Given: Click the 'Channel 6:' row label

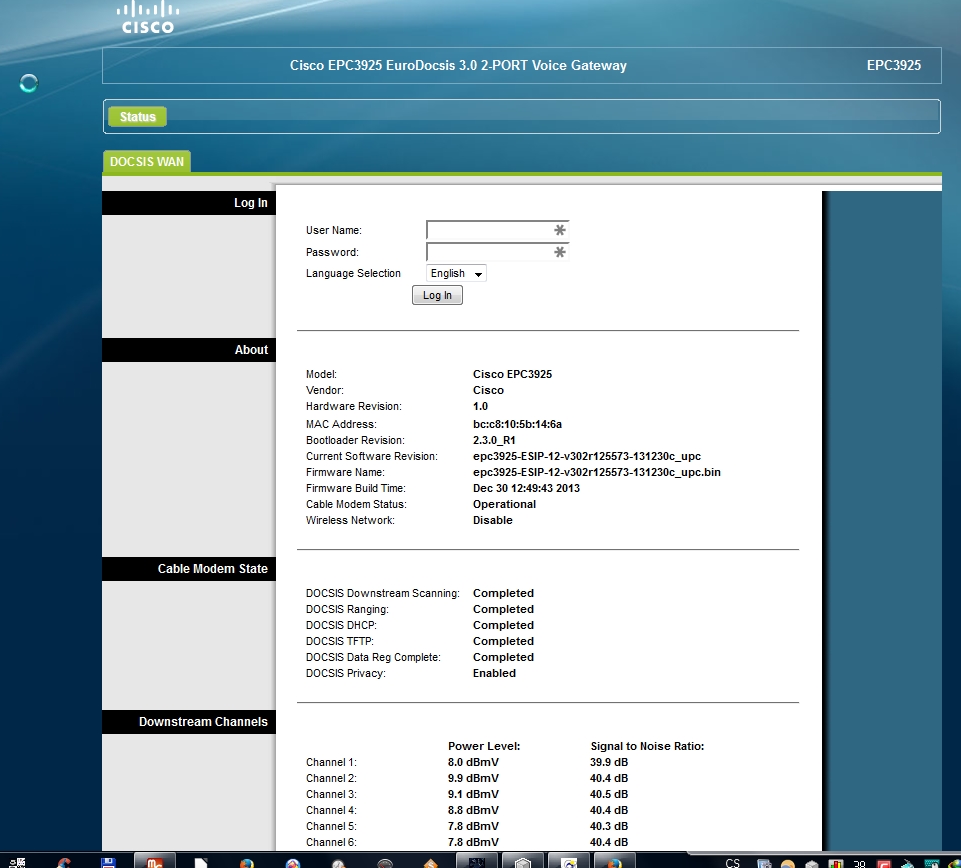Looking at the screenshot, I should 331,842.
